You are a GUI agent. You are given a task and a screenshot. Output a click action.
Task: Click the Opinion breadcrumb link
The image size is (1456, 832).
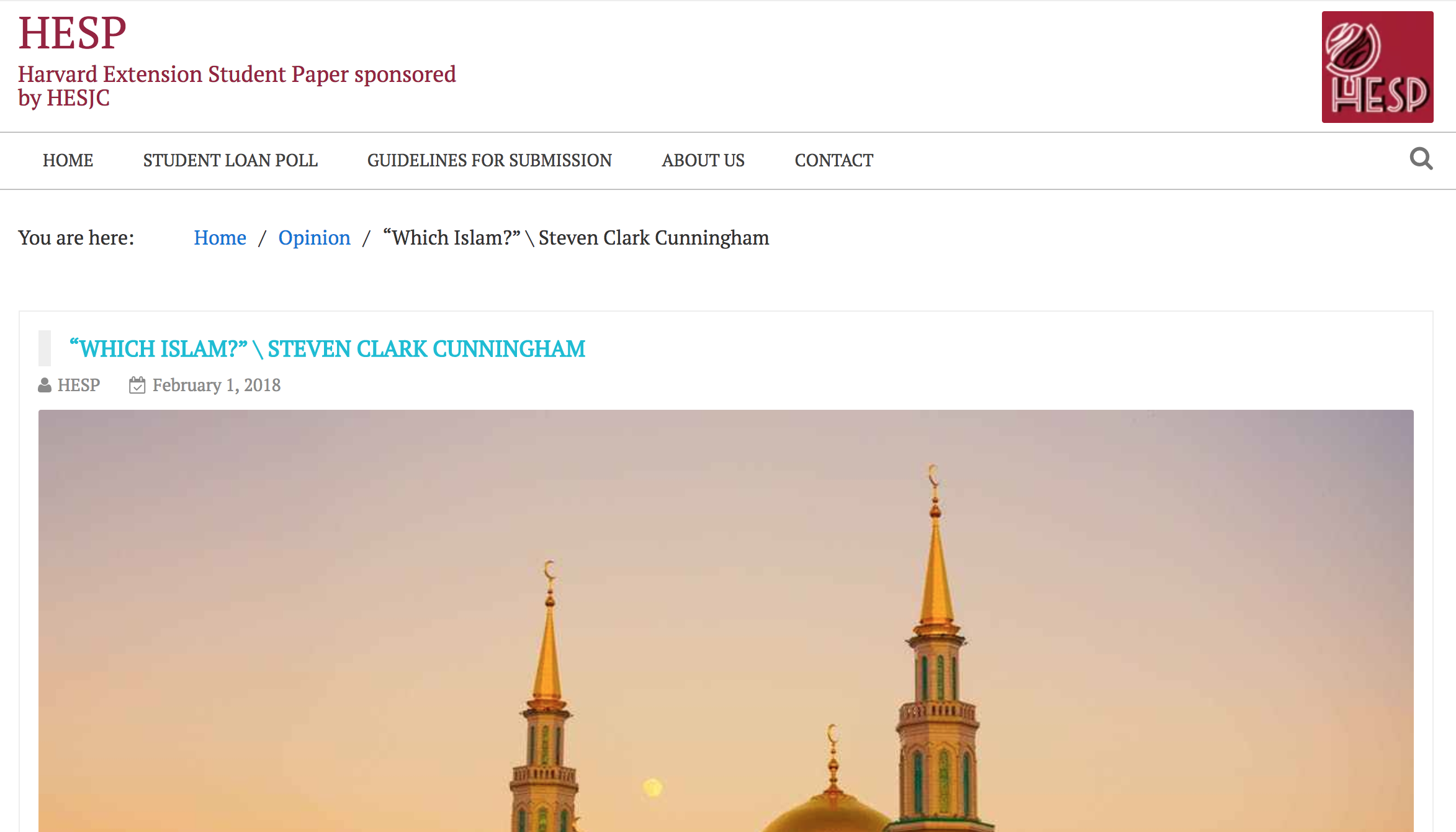(314, 238)
